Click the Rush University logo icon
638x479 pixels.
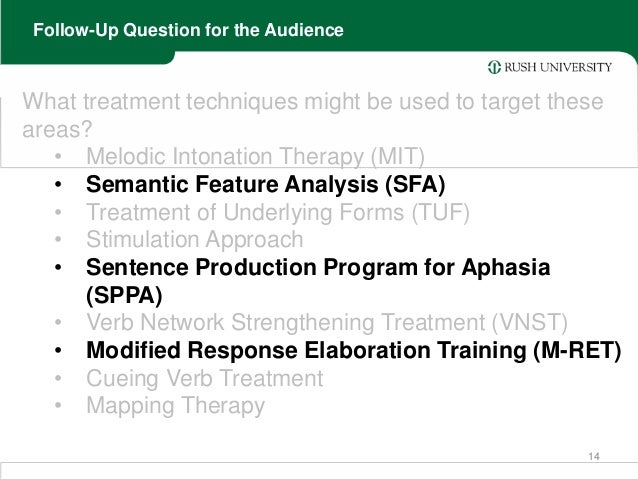click(494, 67)
